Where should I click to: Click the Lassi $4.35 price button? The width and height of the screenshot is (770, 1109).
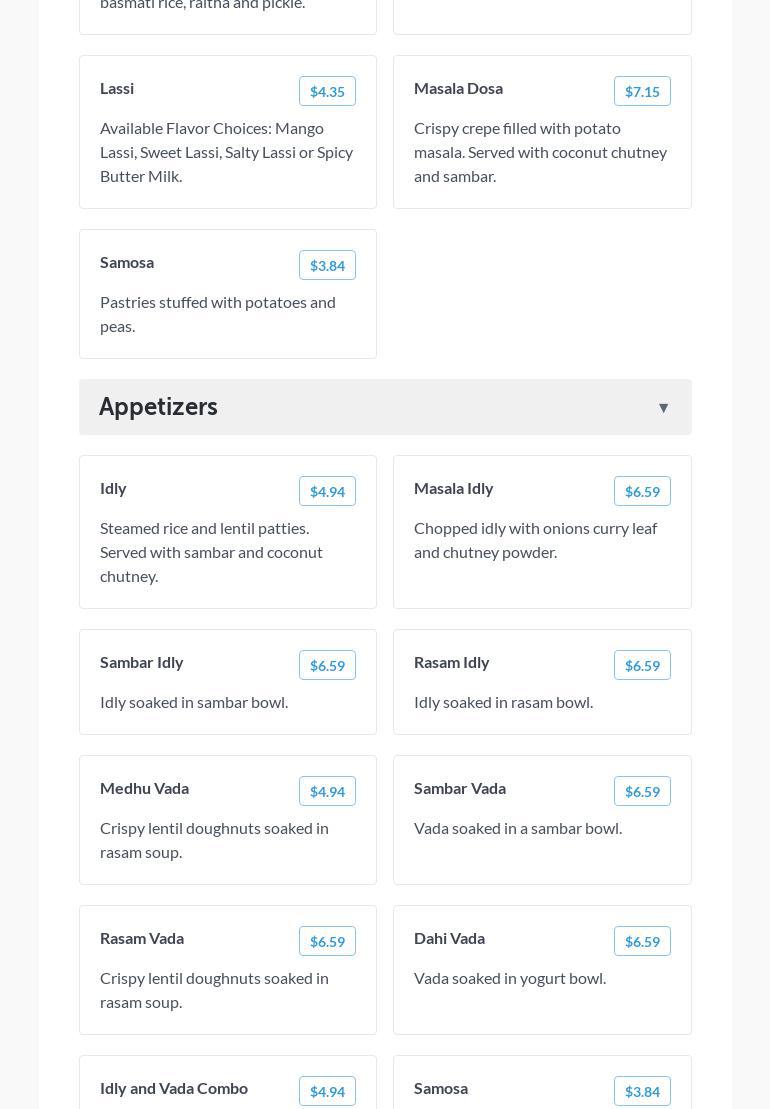pos(327,91)
